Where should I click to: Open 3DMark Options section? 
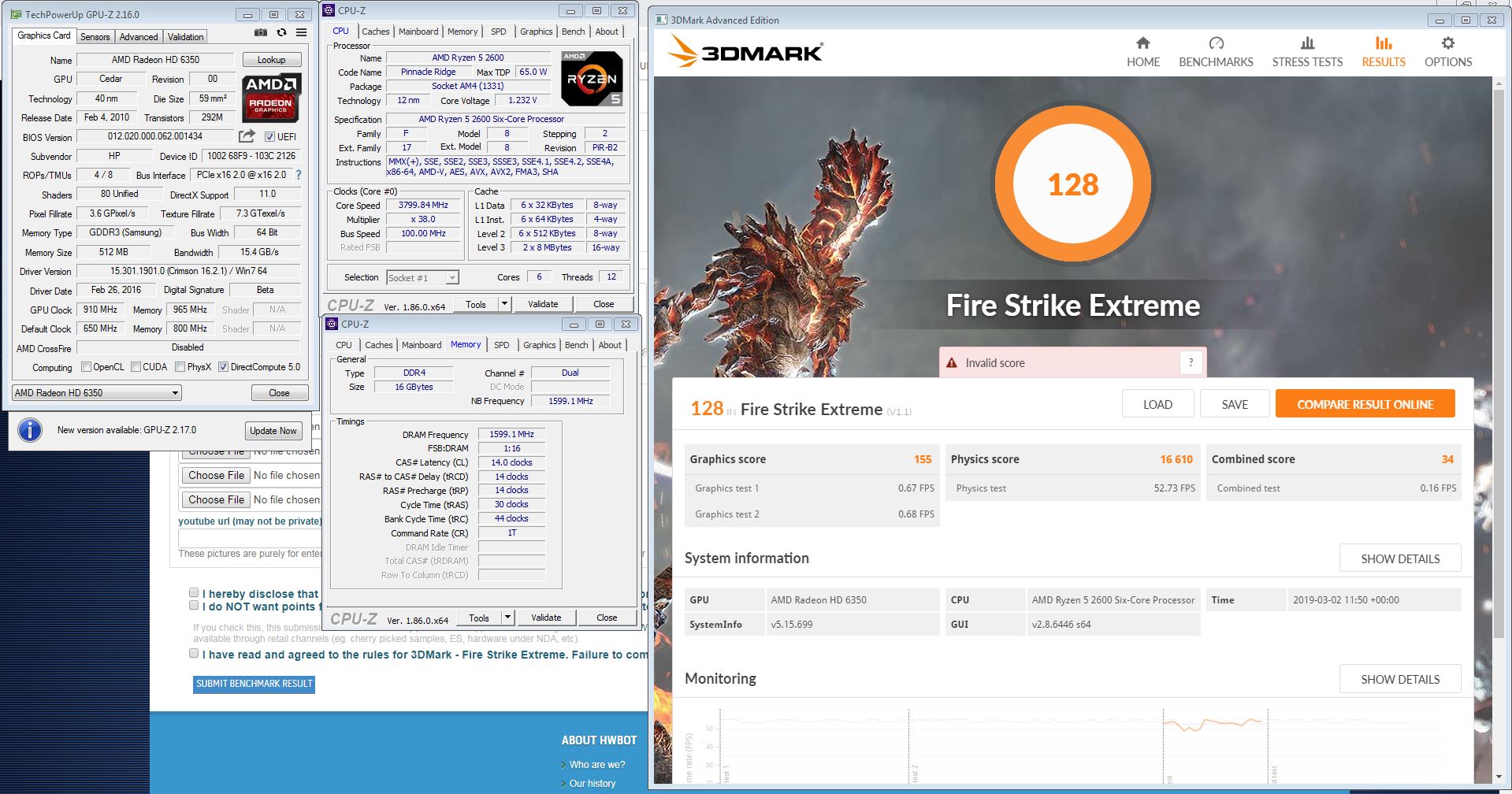[1448, 52]
